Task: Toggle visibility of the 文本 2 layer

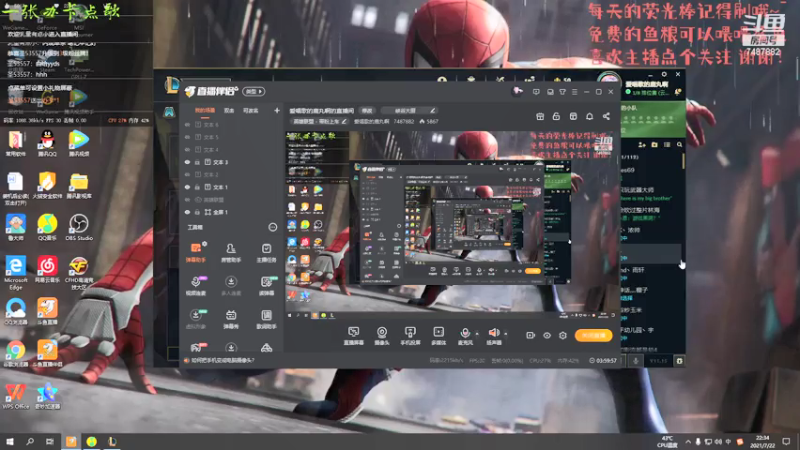Action: (x=187, y=174)
